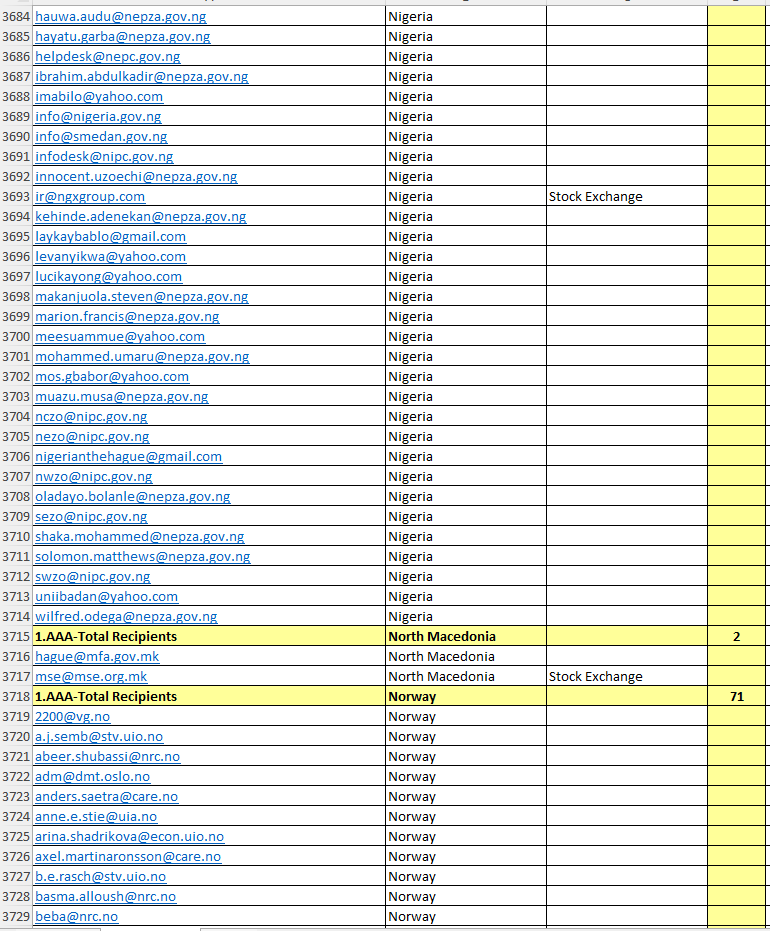Click anders.saetra@care.no link
Image resolution: width=770 pixels, height=931 pixels.
pyautogui.click(x=106, y=797)
